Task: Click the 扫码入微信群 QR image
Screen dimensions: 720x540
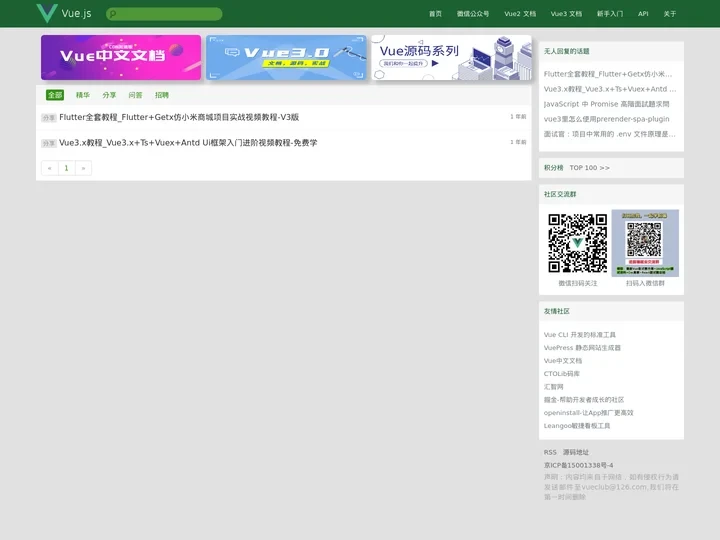Action: 645,243
